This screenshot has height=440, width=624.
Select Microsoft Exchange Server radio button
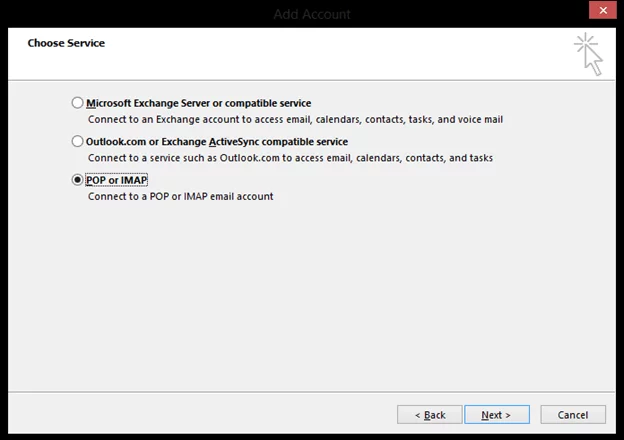(77, 103)
